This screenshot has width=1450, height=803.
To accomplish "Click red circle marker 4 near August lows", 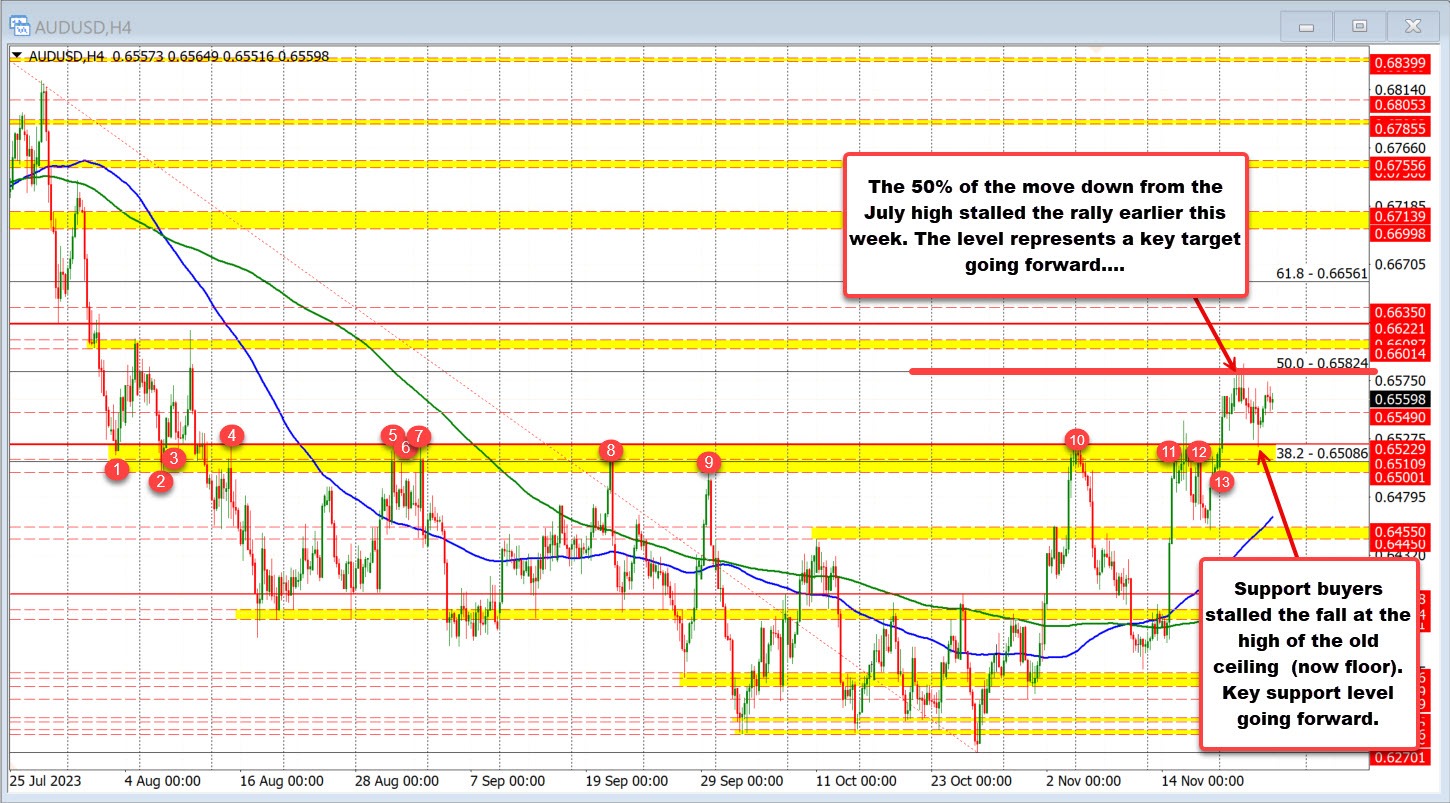I will [231, 435].
